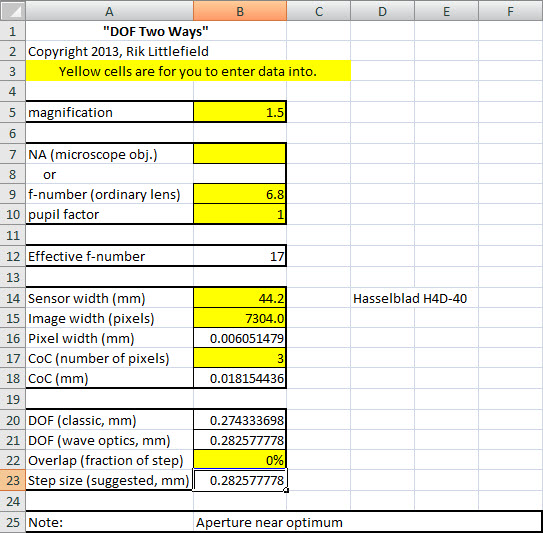Select column B header
Viewport: 543px width, 533px height.
240,11
